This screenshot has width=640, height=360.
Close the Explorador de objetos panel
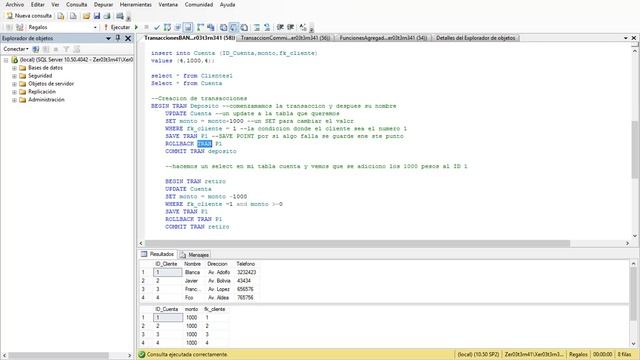point(128,38)
